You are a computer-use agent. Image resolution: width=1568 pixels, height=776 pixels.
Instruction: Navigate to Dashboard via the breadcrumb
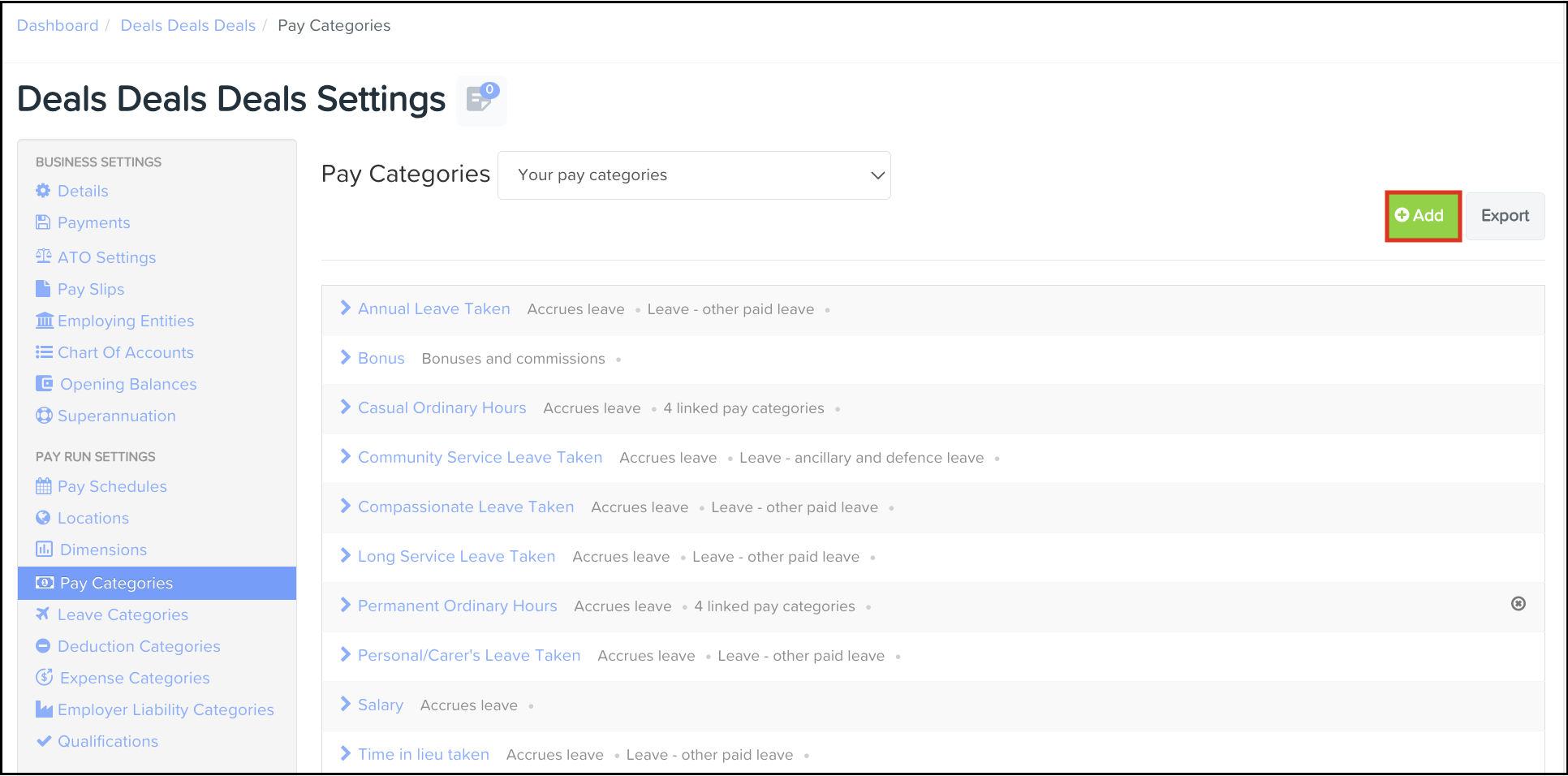point(57,25)
